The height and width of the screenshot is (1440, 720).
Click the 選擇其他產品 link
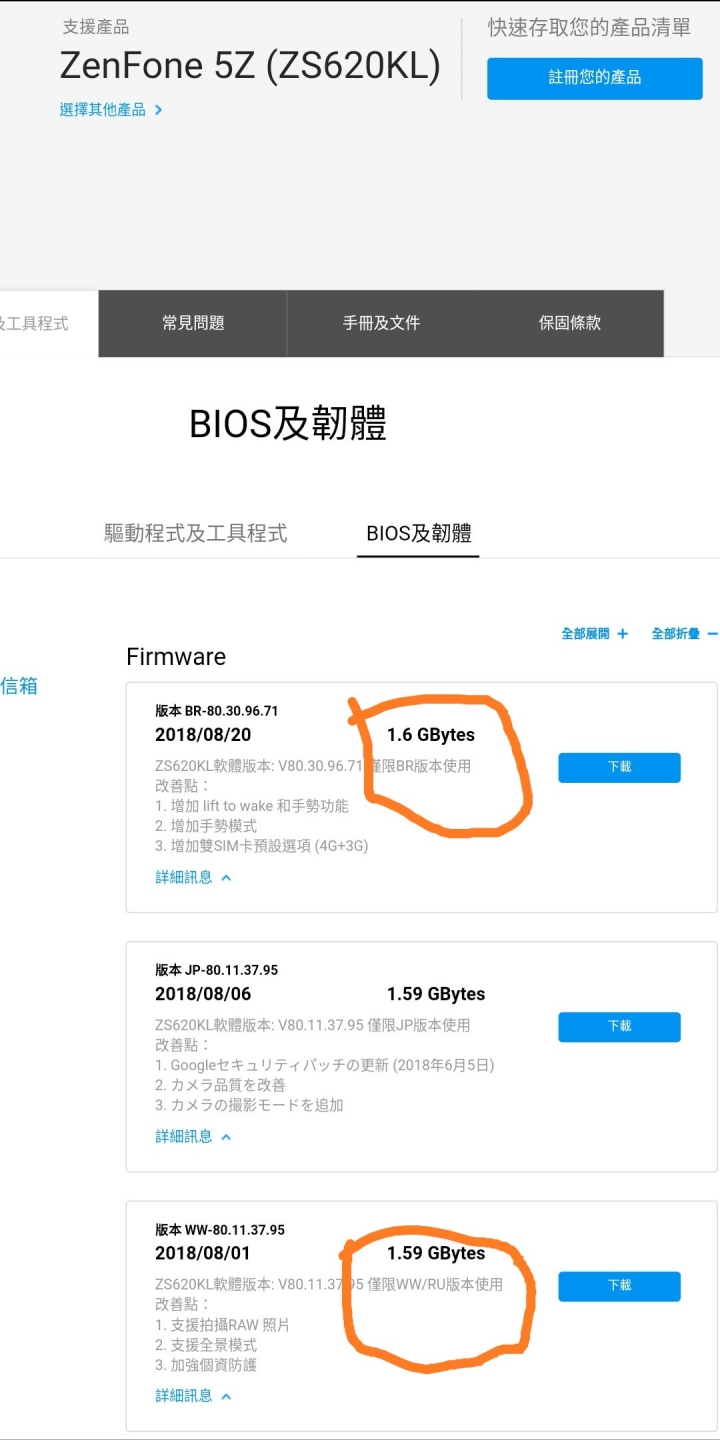103,110
